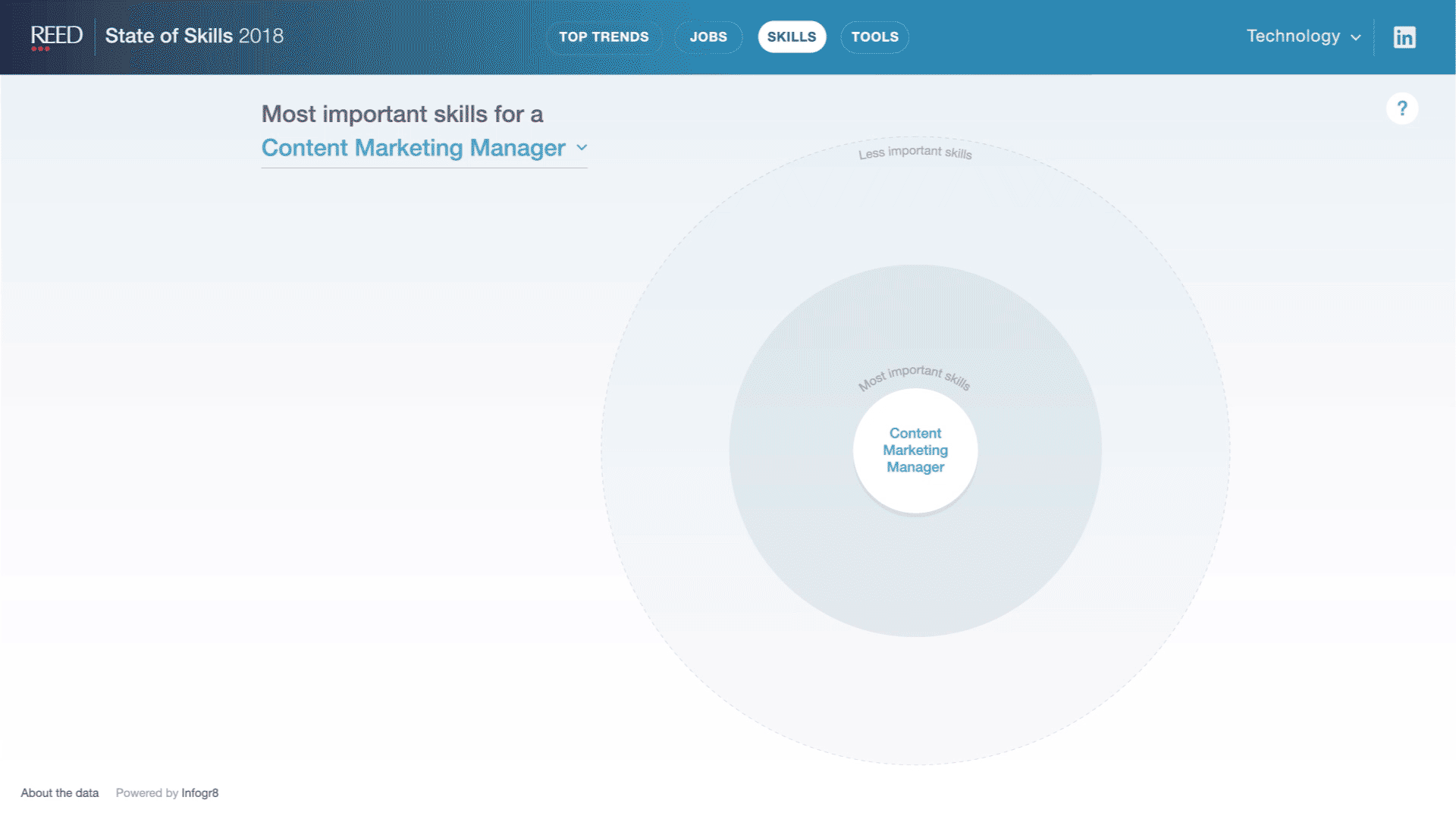
Task: Visit the Infogr8 link in footer
Action: coord(199,792)
